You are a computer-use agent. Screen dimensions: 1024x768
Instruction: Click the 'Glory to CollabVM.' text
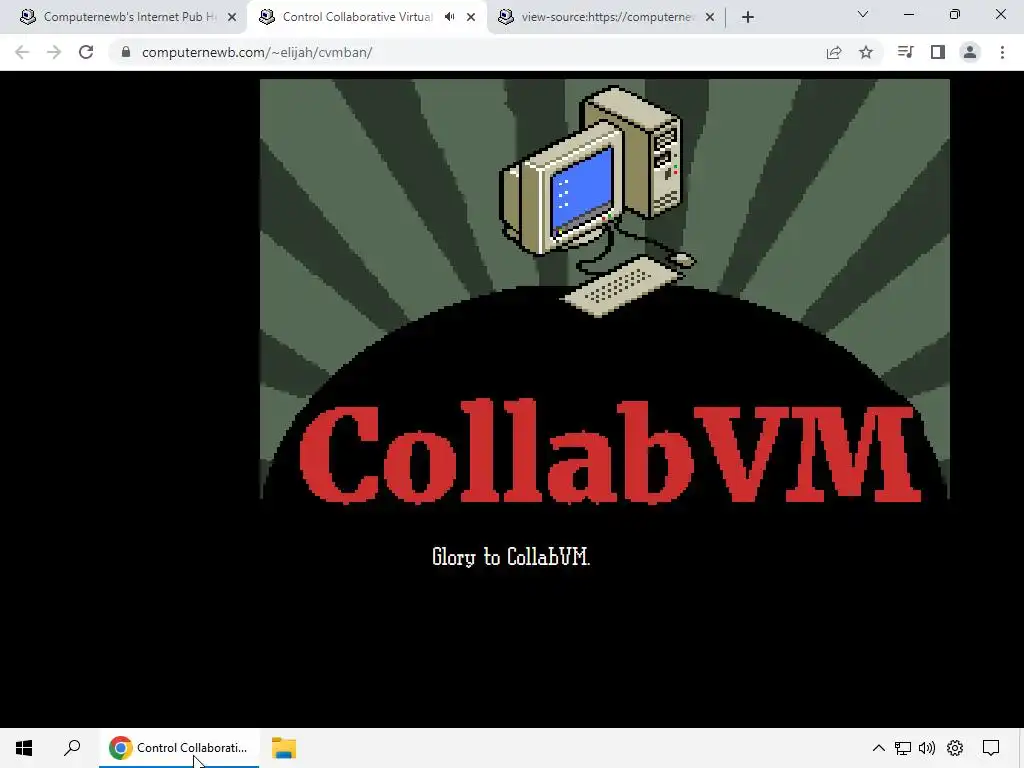511,557
